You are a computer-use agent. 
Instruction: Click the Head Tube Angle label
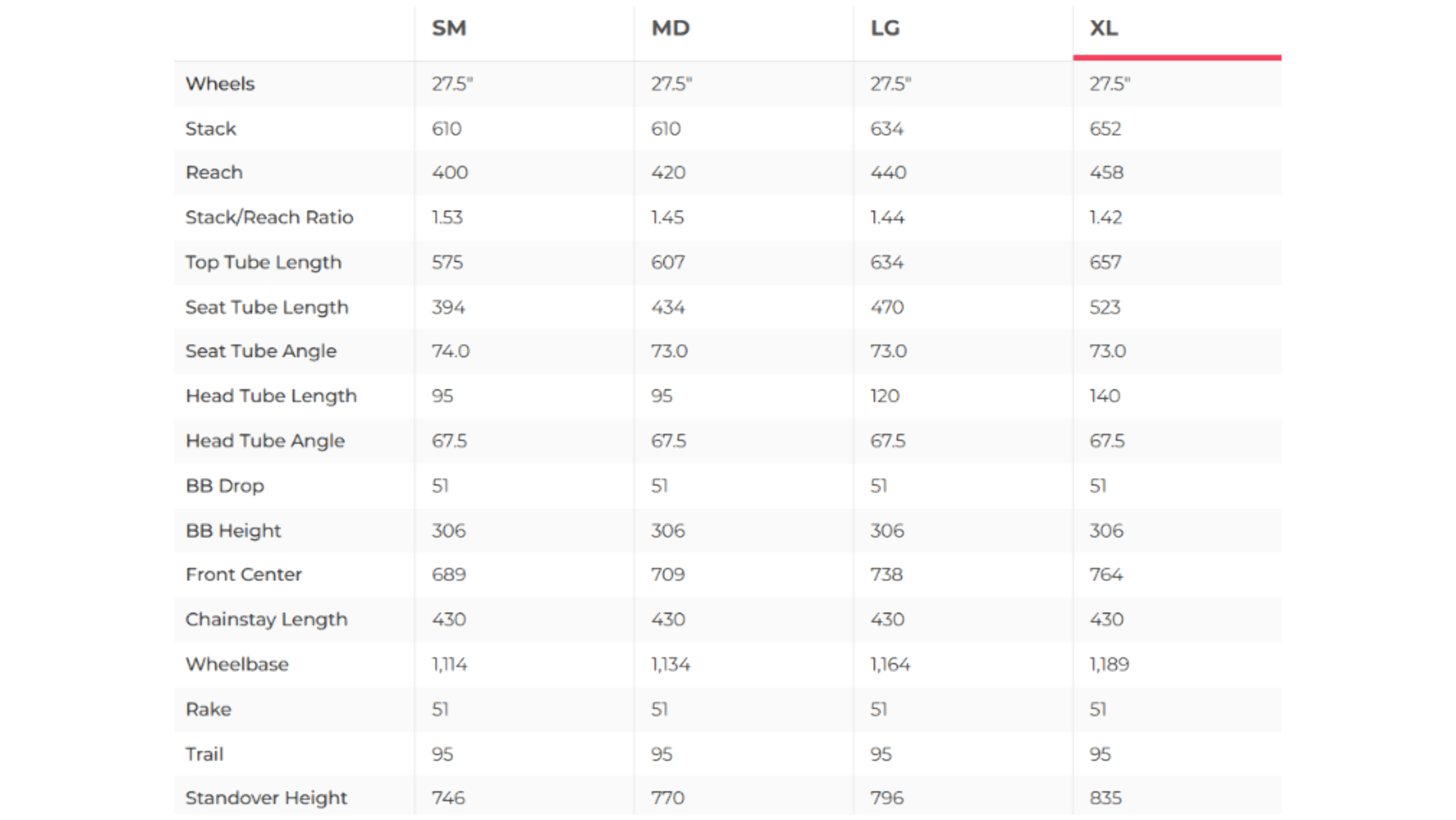pyautogui.click(x=265, y=441)
